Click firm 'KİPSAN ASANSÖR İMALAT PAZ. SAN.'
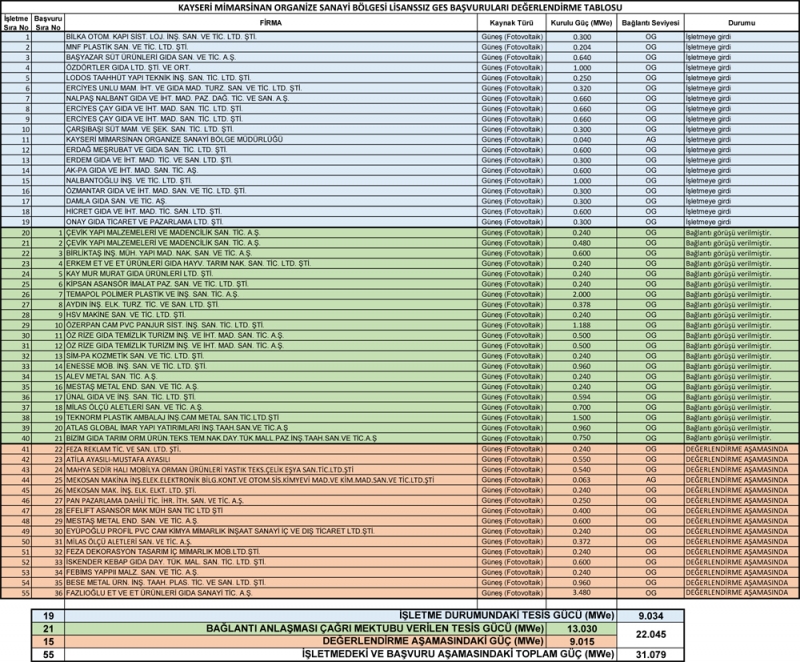 coord(157,284)
